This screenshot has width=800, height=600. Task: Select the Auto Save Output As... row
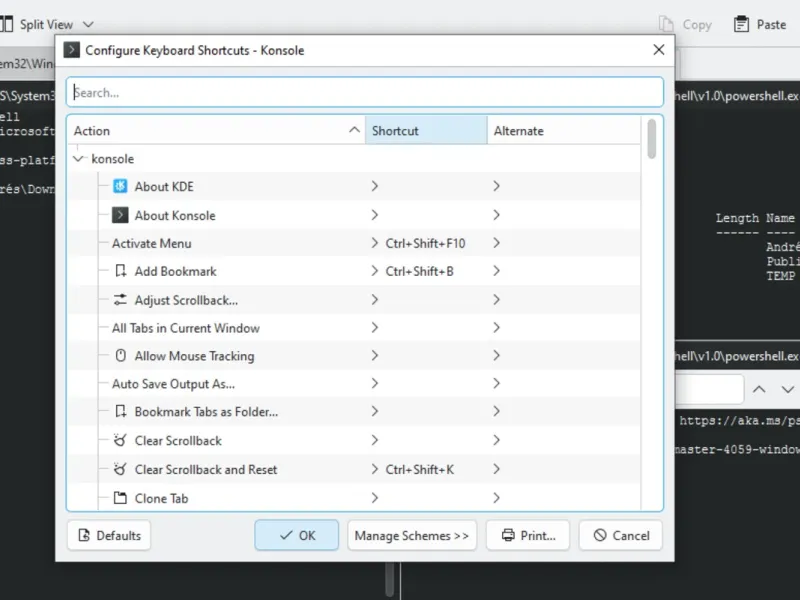point(354,383)
